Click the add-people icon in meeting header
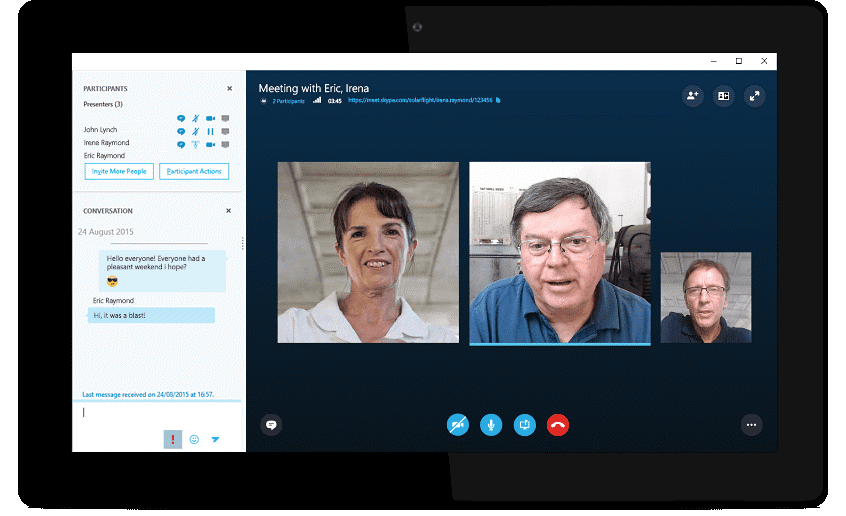The width and height of the screenshot is (846, 516). coord(693,96)
